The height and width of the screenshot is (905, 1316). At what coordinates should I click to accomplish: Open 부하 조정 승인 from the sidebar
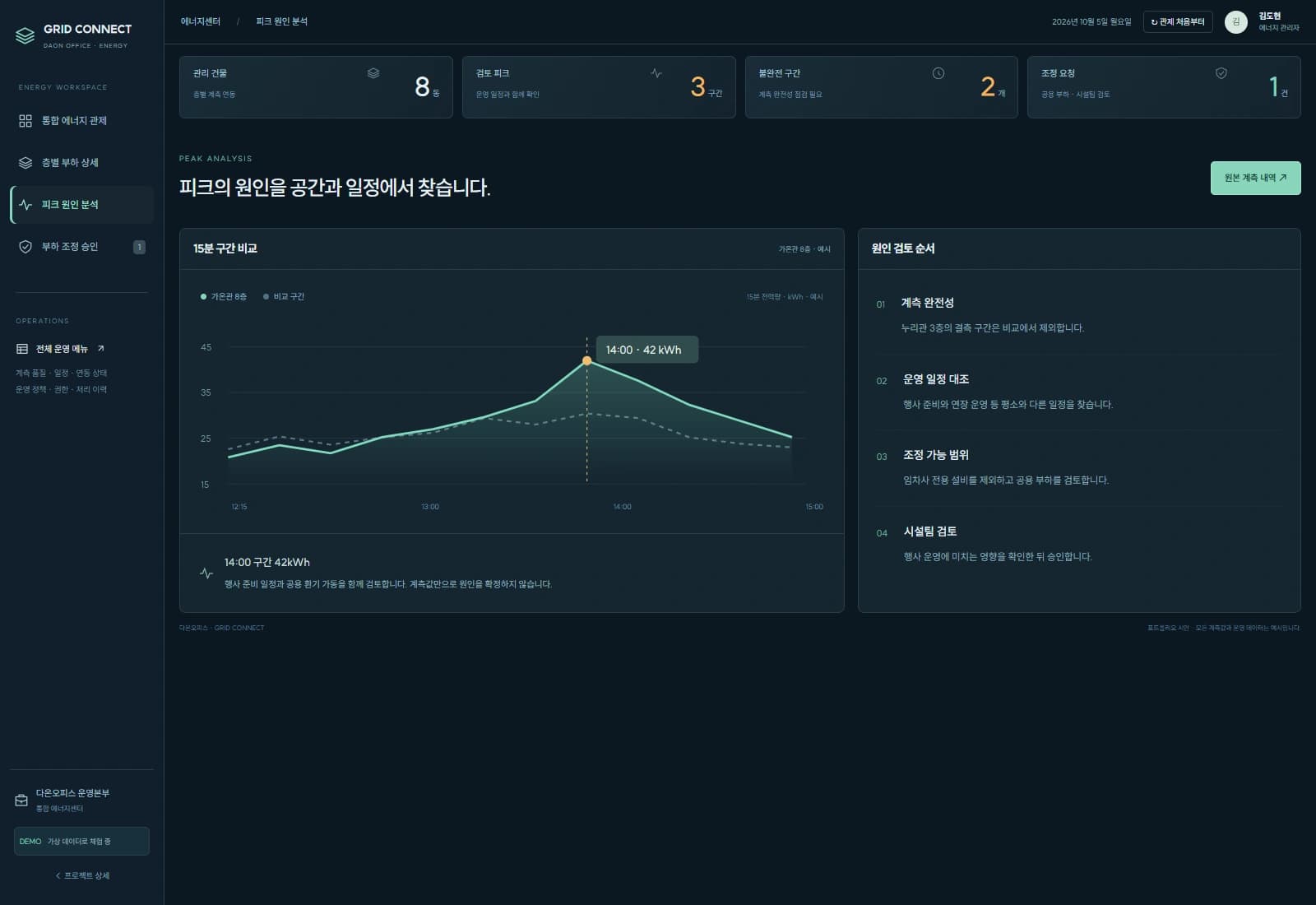click(x=81, y=247)
